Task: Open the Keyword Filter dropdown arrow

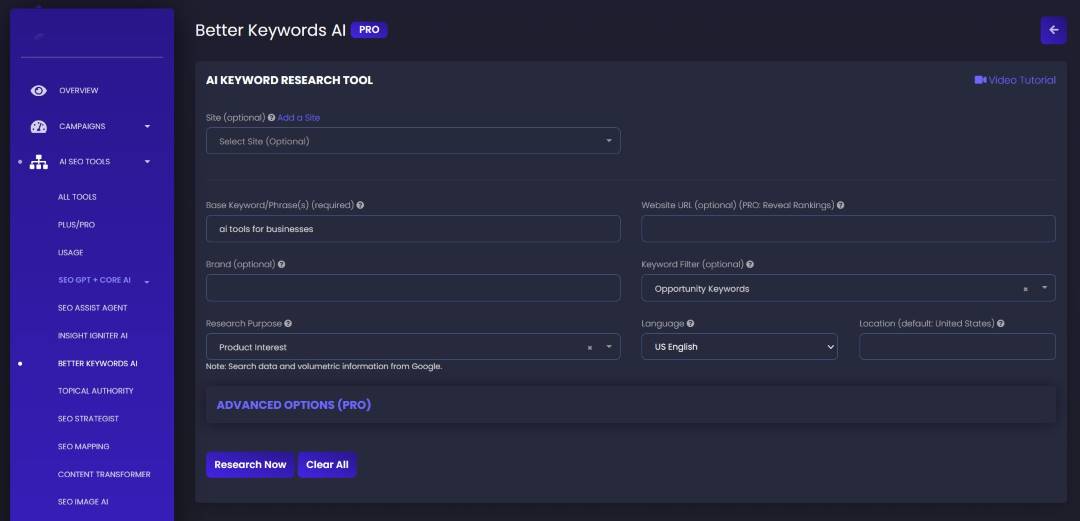Action: [1044, 288]
